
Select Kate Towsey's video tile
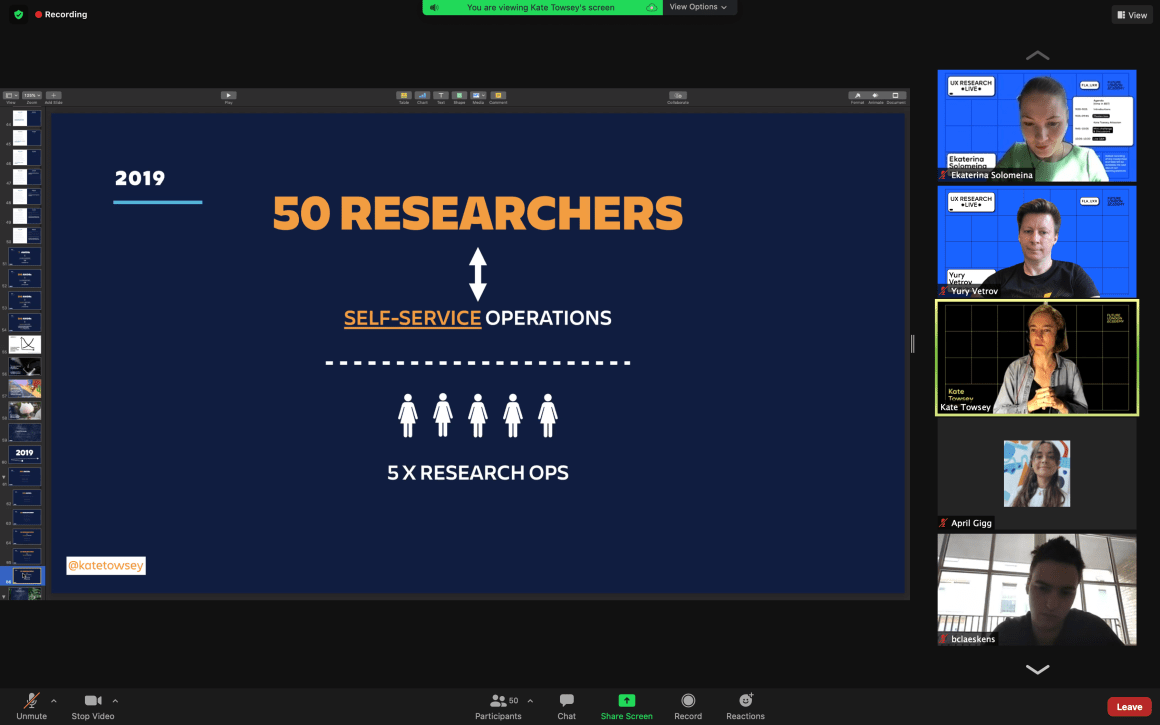[1036, 357]
